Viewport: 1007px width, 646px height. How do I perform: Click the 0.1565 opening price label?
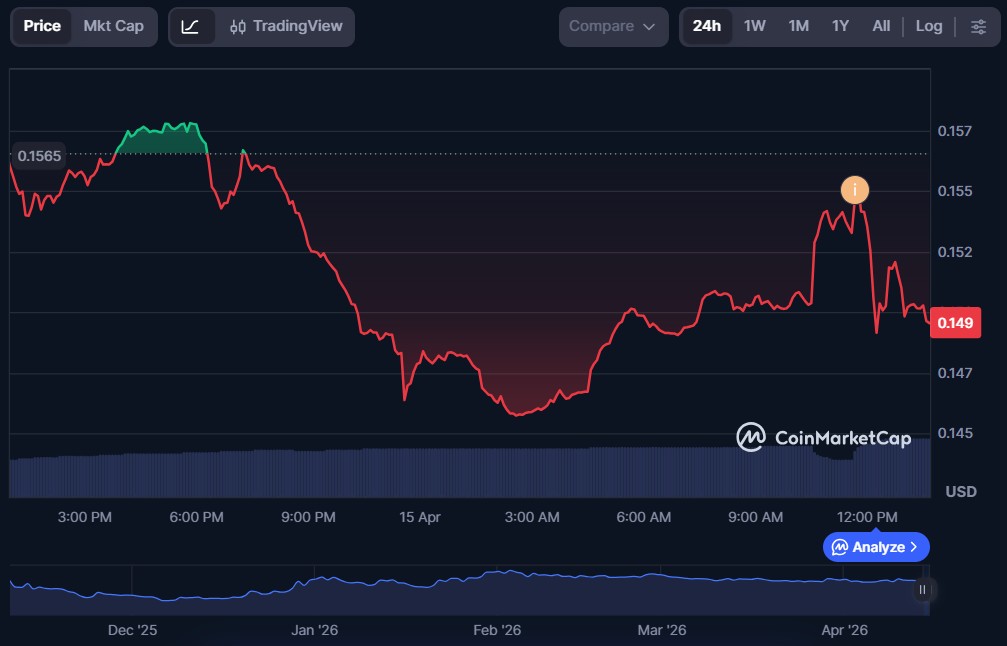coord(39,156)
